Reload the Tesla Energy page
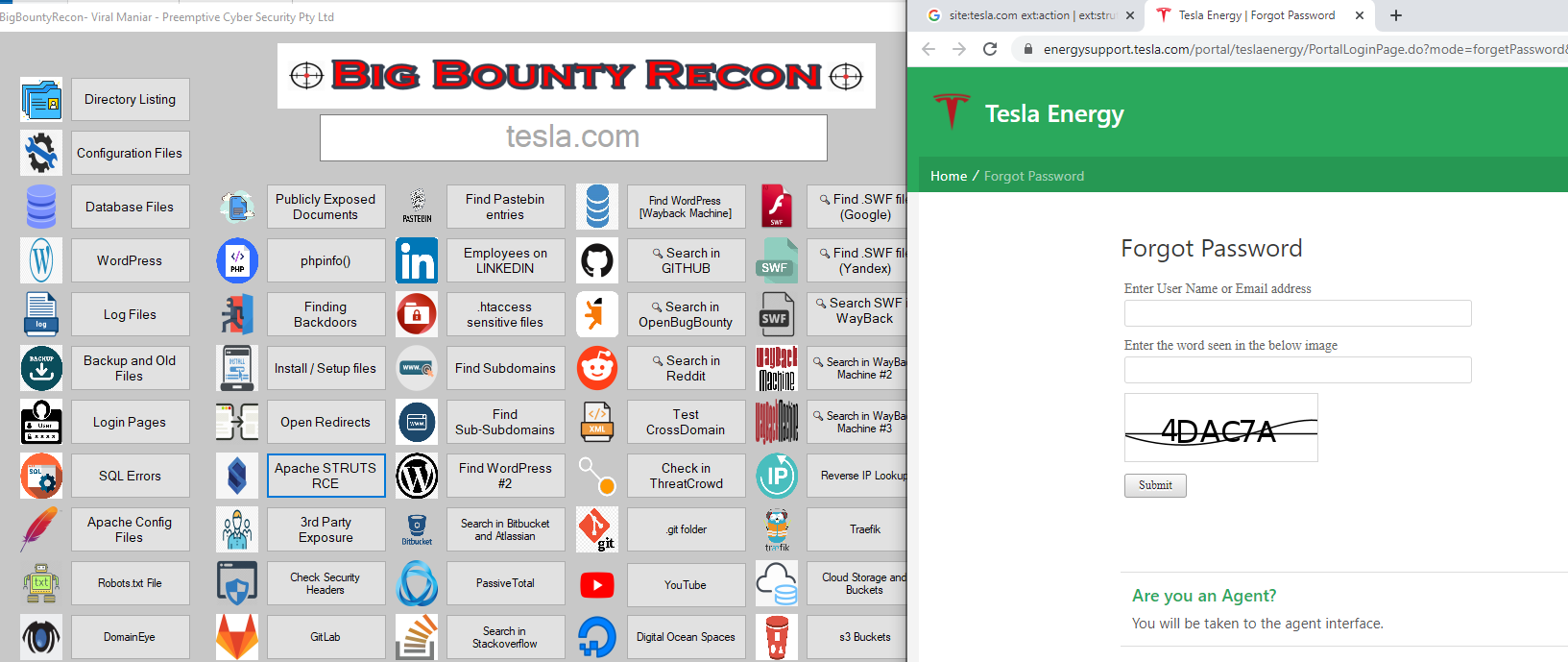This screenshot has width=1568, height=662. click(990, 49)
